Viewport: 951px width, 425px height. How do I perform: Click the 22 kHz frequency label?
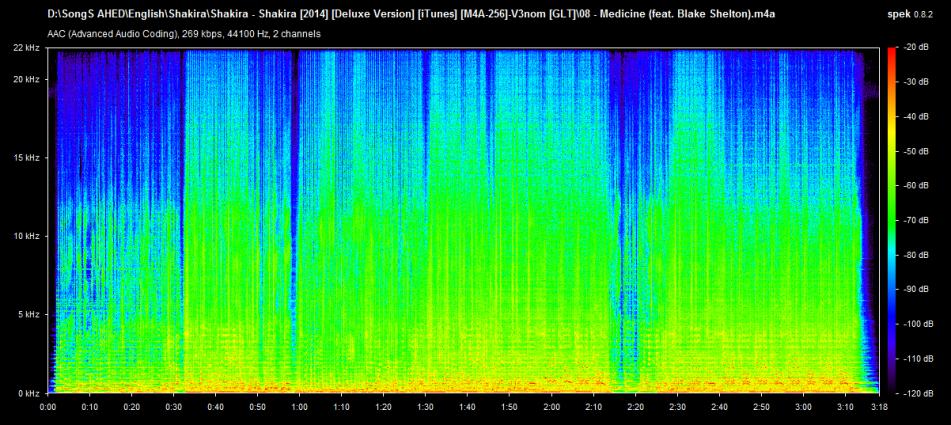(25, 48)
